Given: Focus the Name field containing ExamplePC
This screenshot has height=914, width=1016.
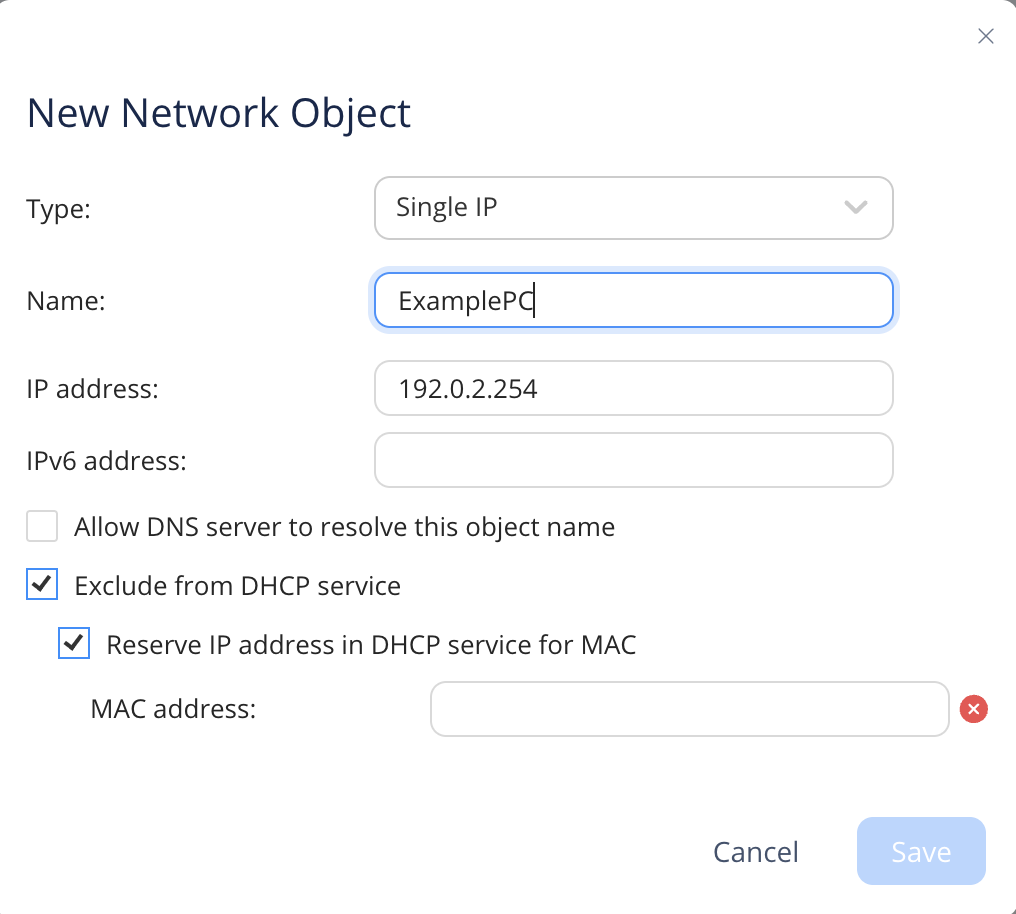Looking at the screenshot, I should tap(632, 301).
